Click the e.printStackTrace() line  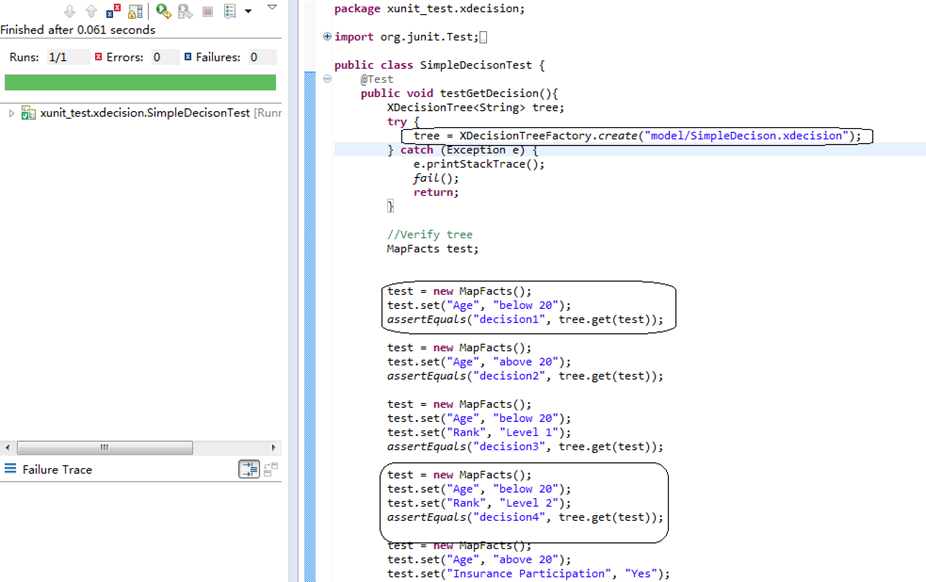[x=479, y=164]
